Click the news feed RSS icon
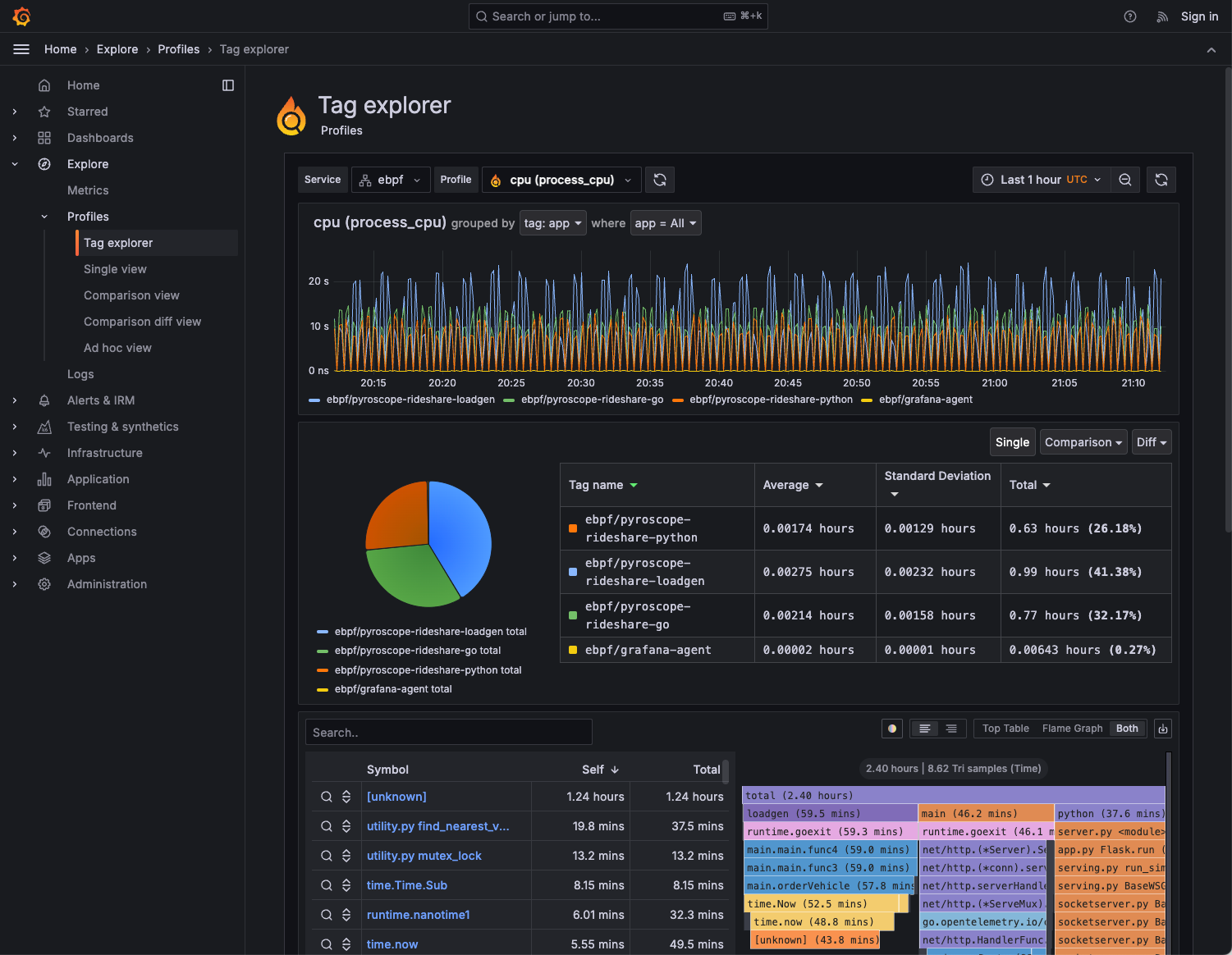 tap(1162, 16)
